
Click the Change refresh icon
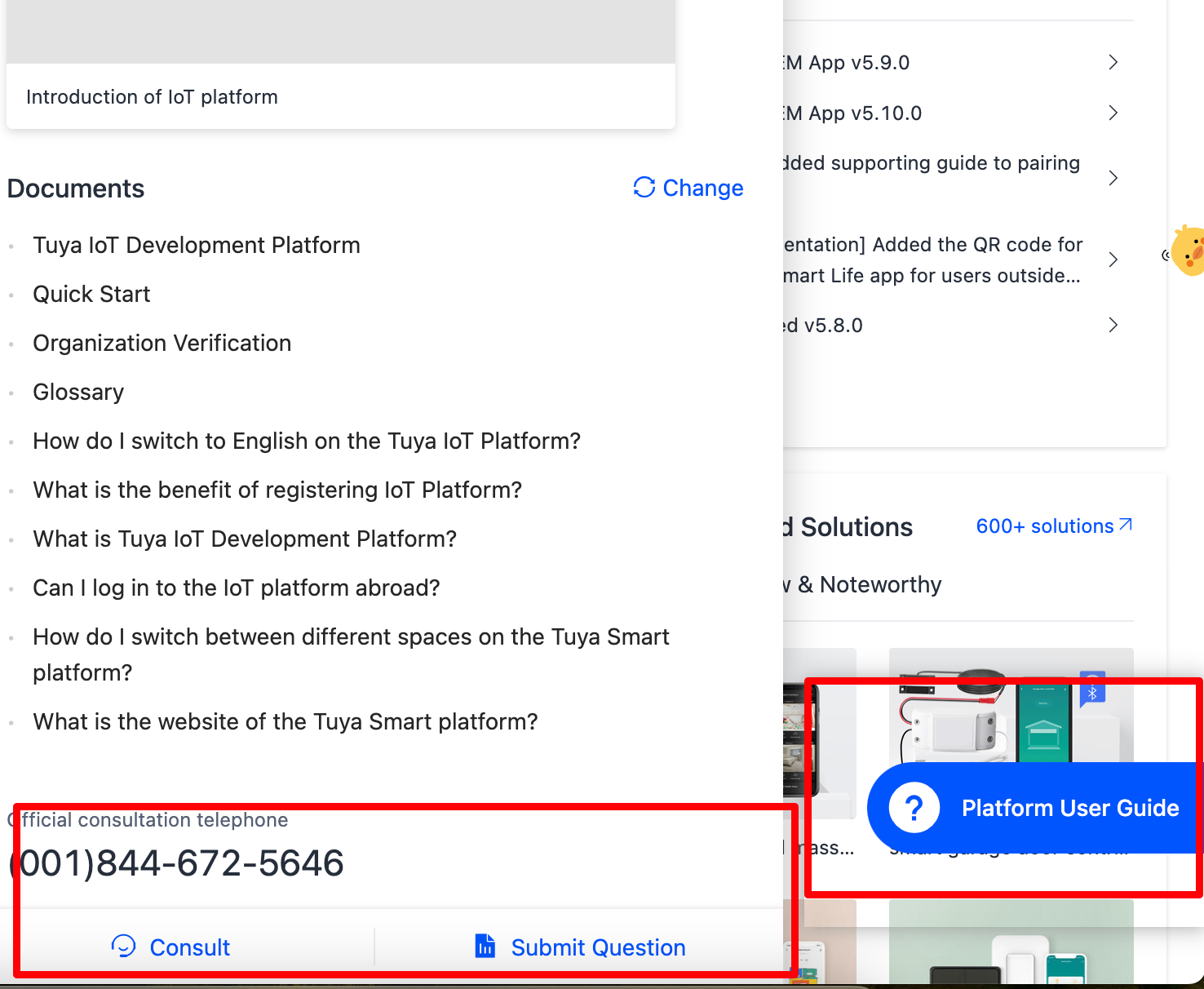(644, 188)
